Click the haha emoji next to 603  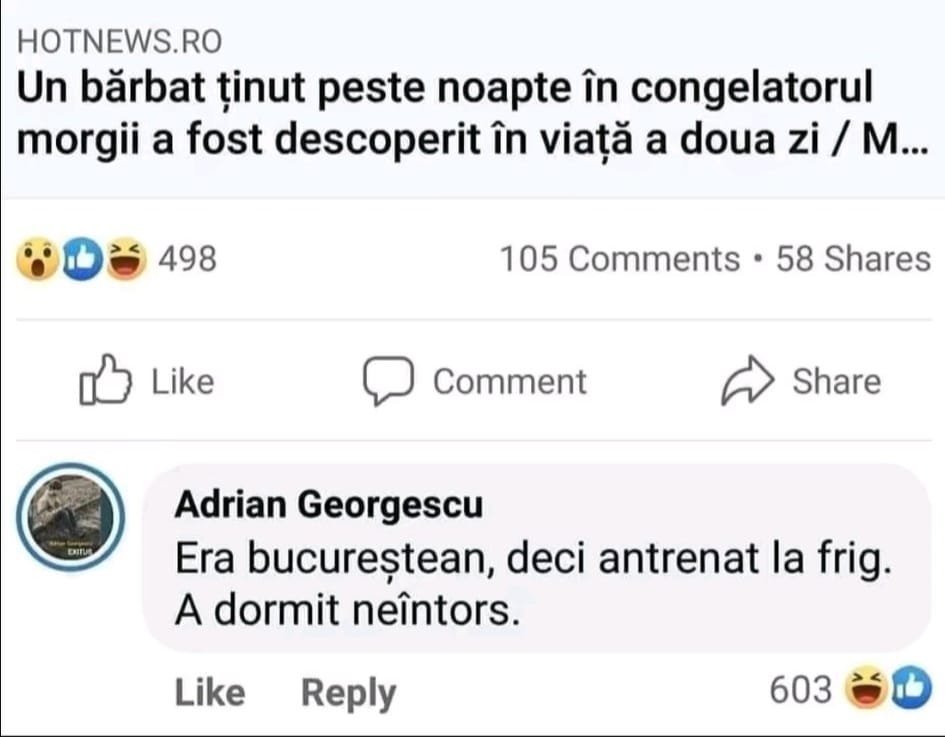tap(866, 688)
